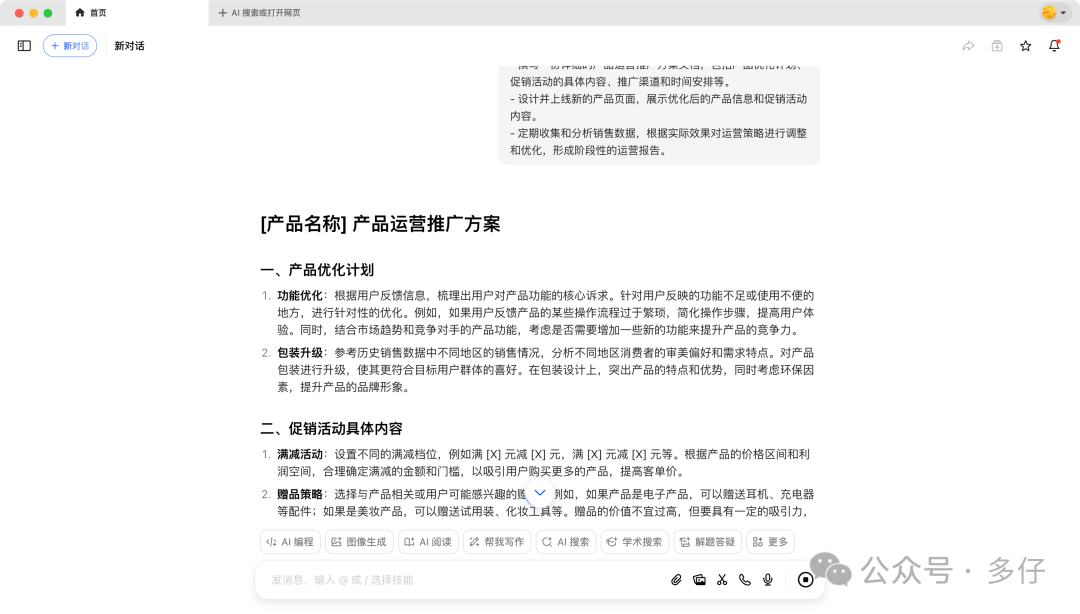
Task: Click the share arrow icon
Action: [x=968, y=46]
